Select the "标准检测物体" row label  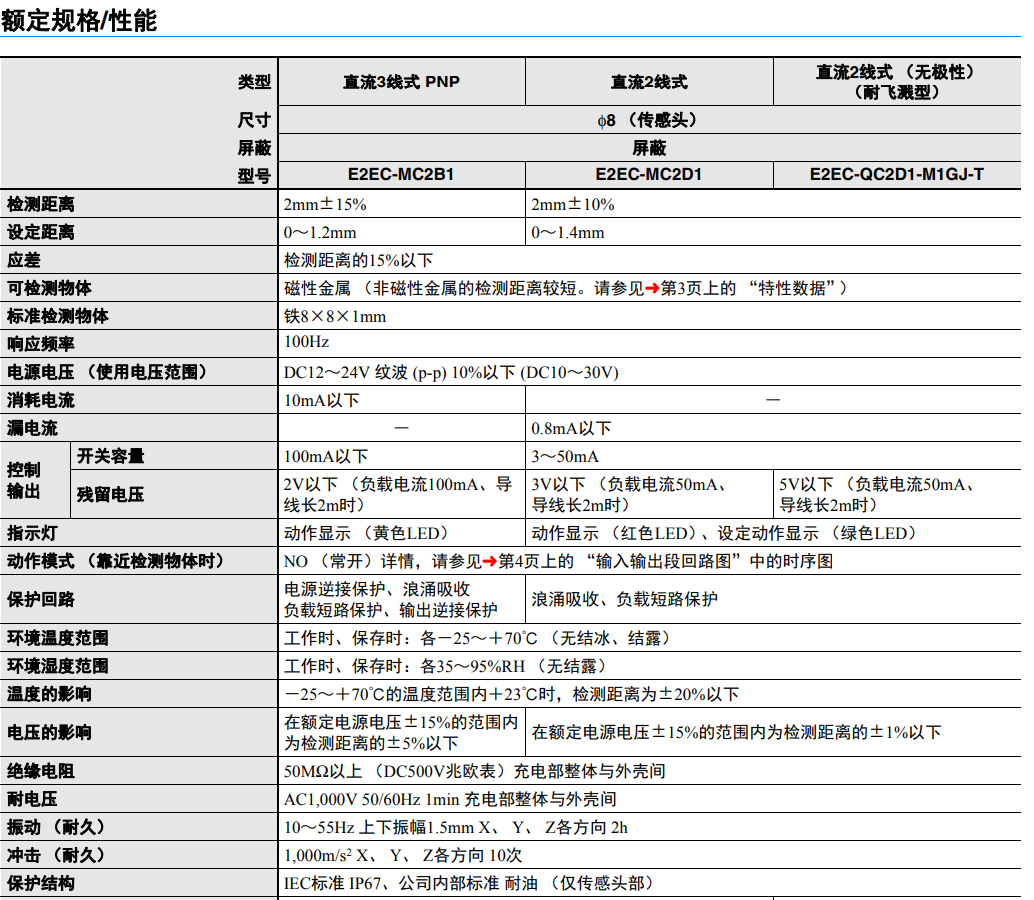58,316
